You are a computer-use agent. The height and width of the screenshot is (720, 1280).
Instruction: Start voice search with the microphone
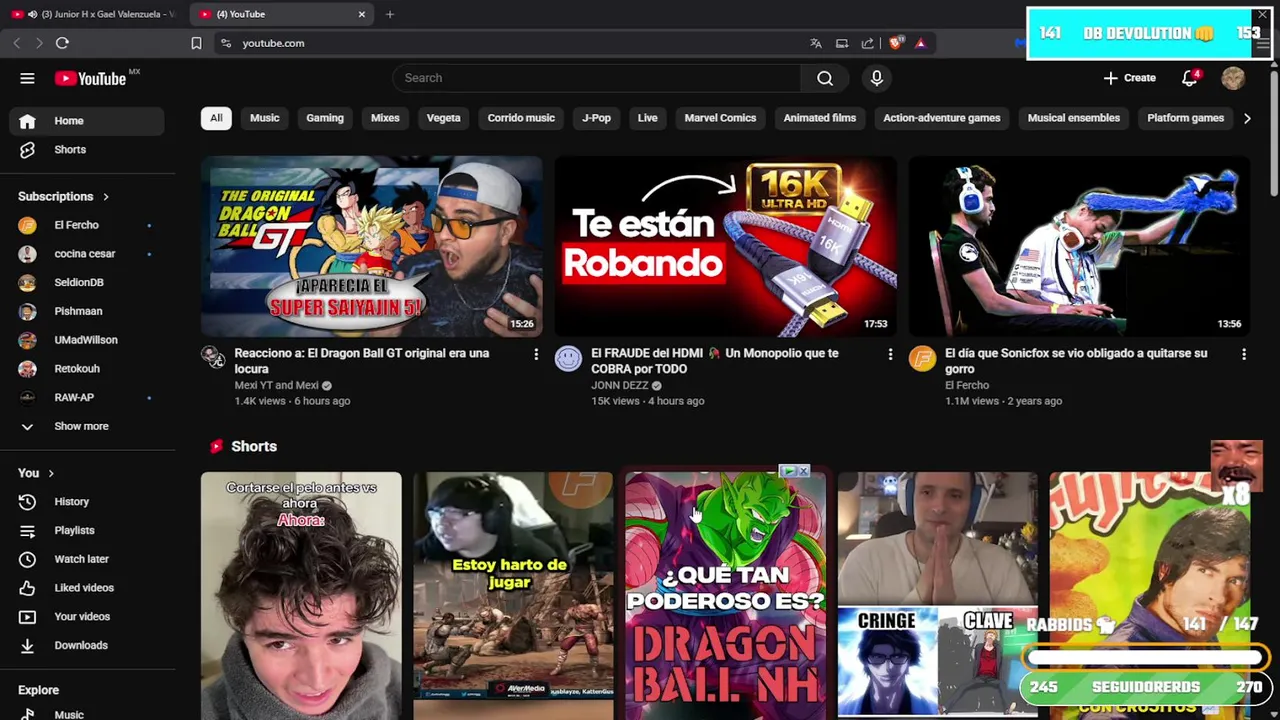877,78
